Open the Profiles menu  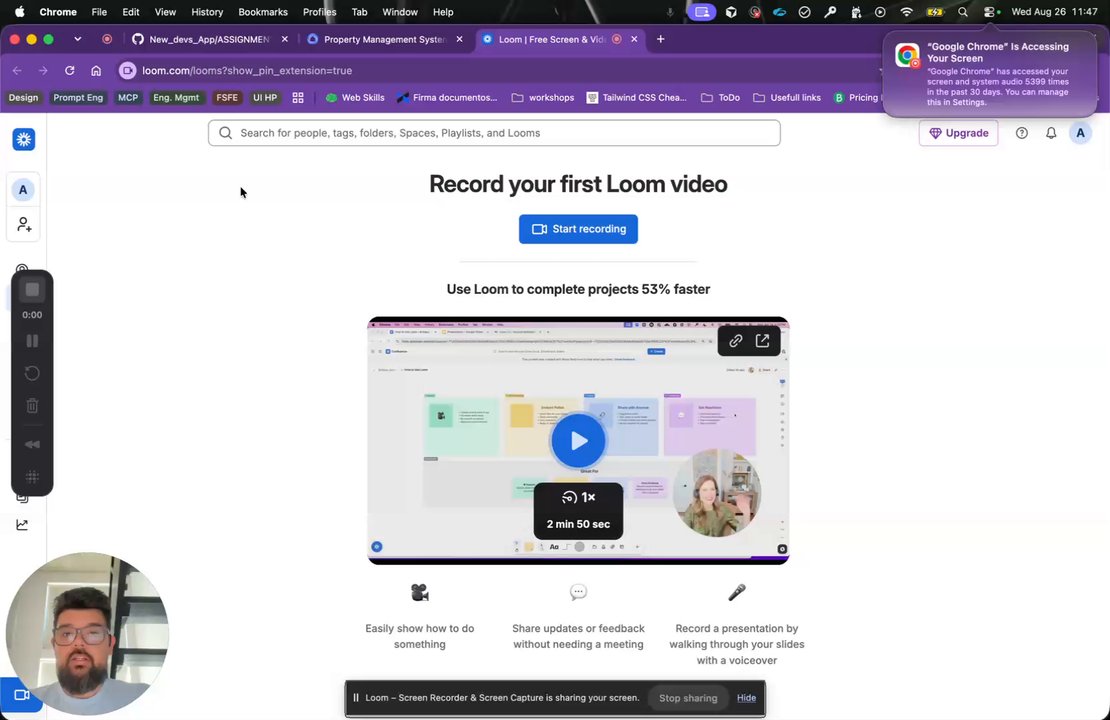pos(319,12)
